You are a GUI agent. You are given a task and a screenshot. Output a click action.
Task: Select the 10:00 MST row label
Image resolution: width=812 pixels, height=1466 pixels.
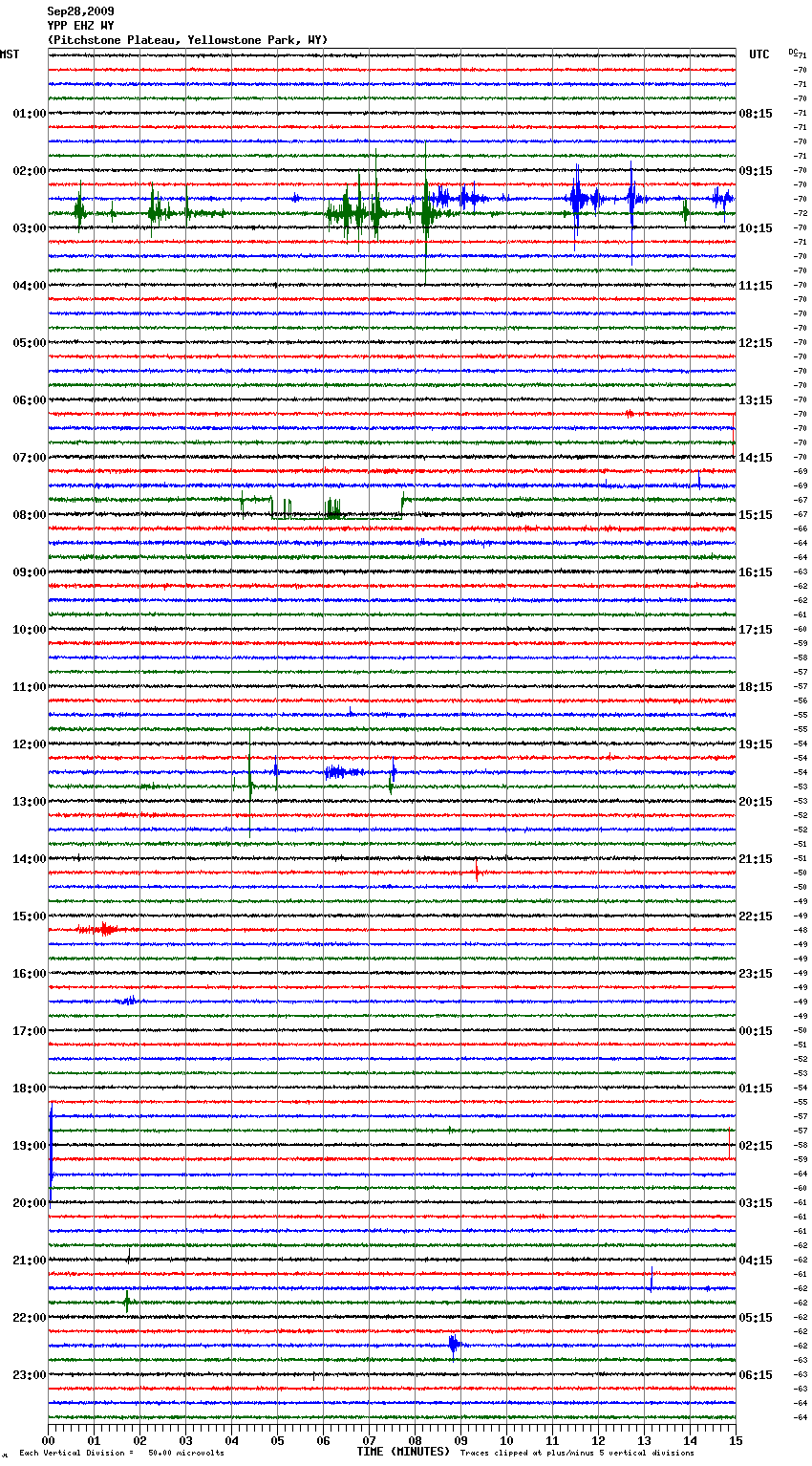pos(29,630)
